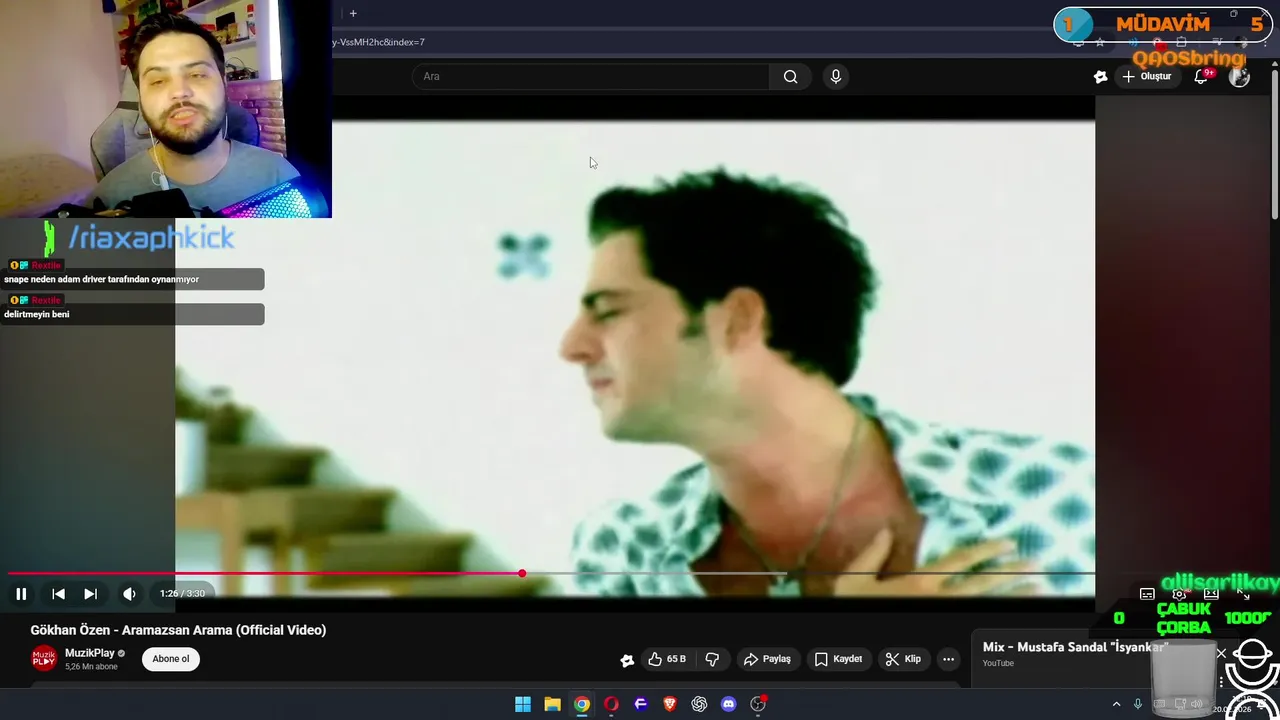Switch to theater mode view

coord(1211,594)
